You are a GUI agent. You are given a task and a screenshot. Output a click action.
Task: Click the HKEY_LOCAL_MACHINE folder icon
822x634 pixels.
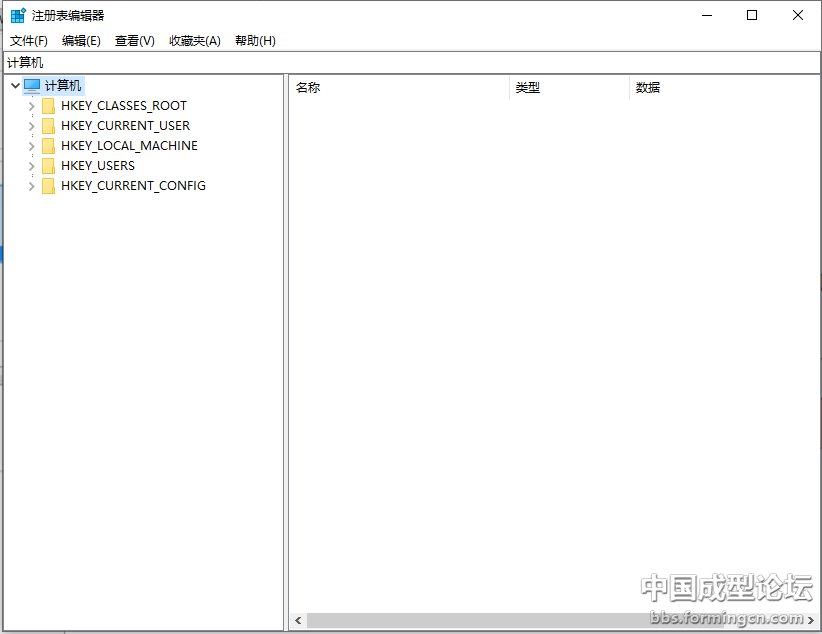pyautogui.click(x=49, y=146)
